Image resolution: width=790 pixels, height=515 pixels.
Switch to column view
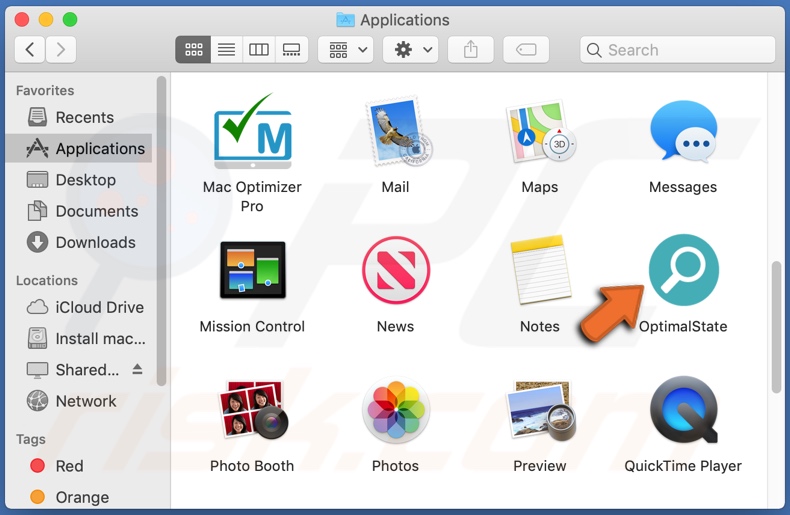click(x=258, y=49)
